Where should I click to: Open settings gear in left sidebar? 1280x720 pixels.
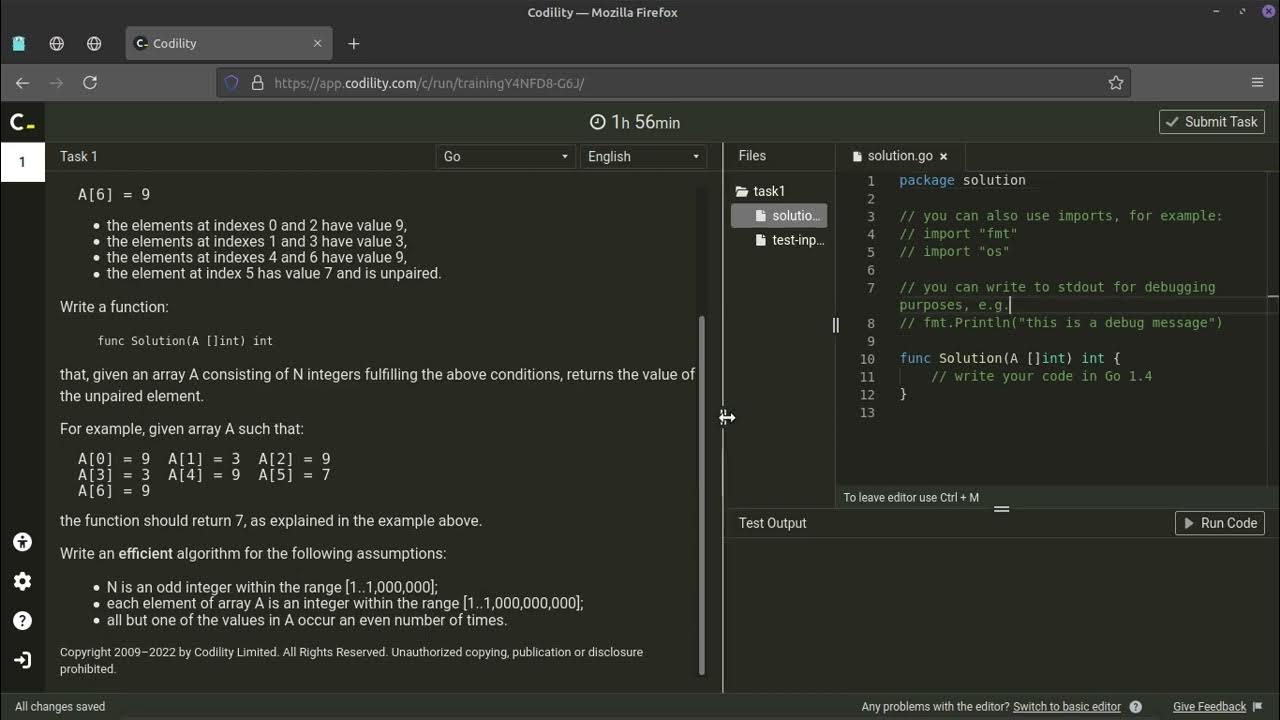point(22,581)
